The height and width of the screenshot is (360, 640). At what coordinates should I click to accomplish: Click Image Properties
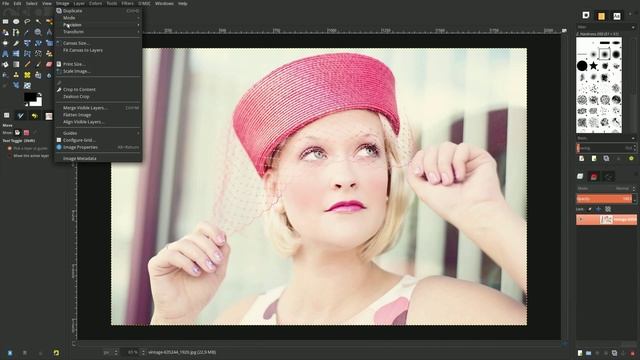pyautogui.click(x=99, y=147)
